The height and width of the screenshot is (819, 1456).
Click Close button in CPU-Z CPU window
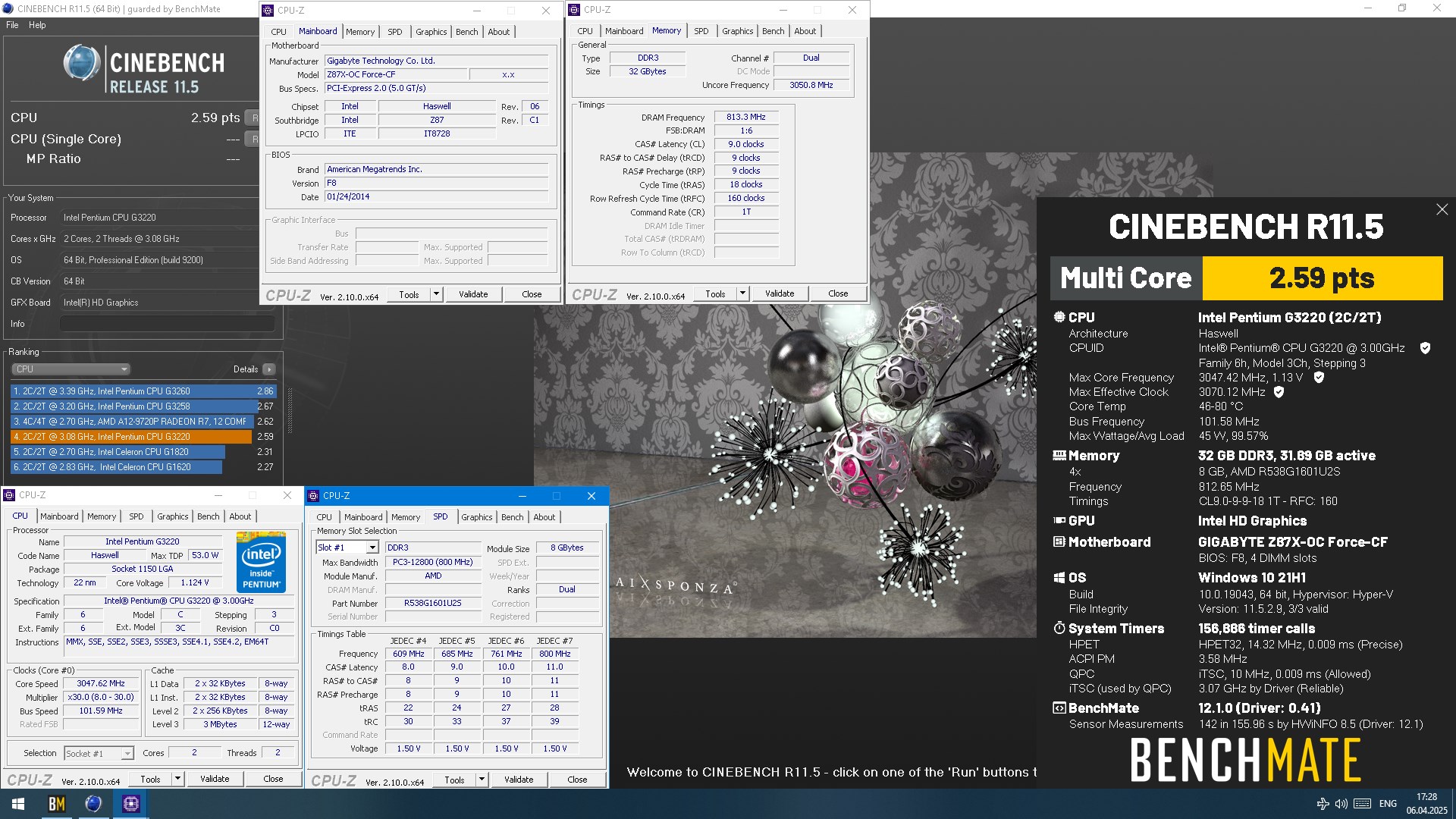tap(273, 779)
